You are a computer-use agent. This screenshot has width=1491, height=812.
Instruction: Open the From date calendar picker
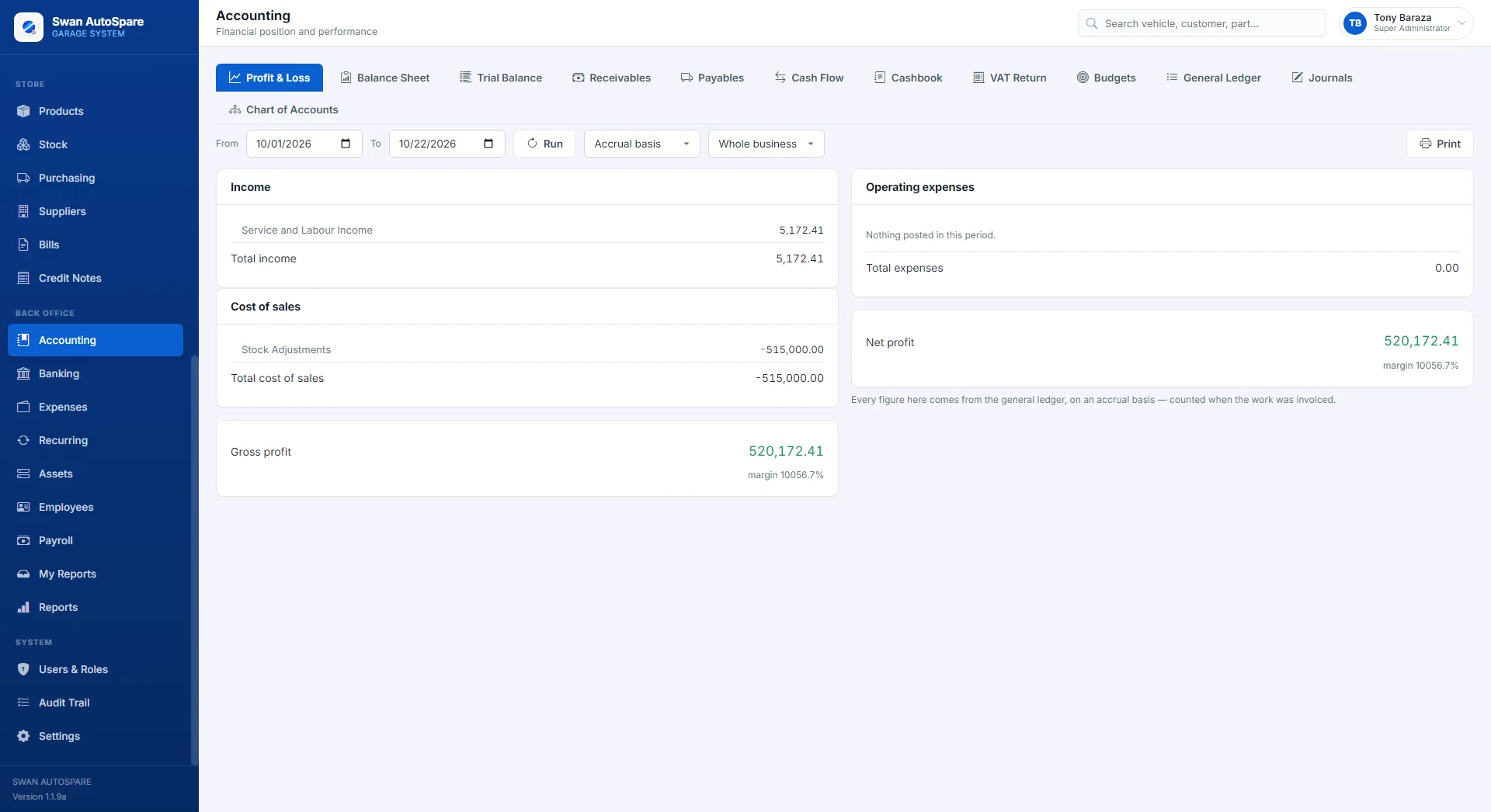click(x=346, y=144)
